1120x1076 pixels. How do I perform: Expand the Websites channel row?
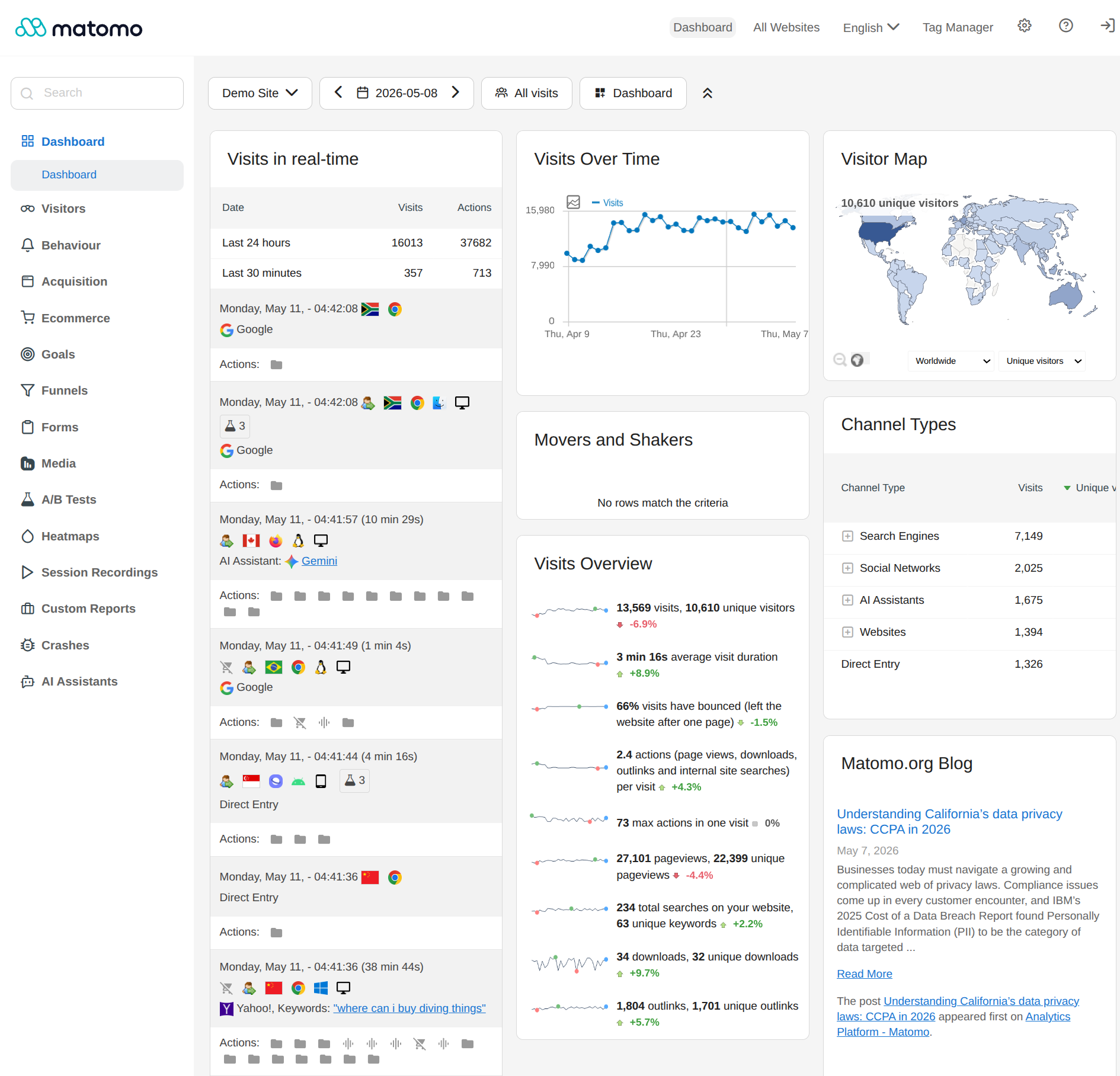pos(847,632)
